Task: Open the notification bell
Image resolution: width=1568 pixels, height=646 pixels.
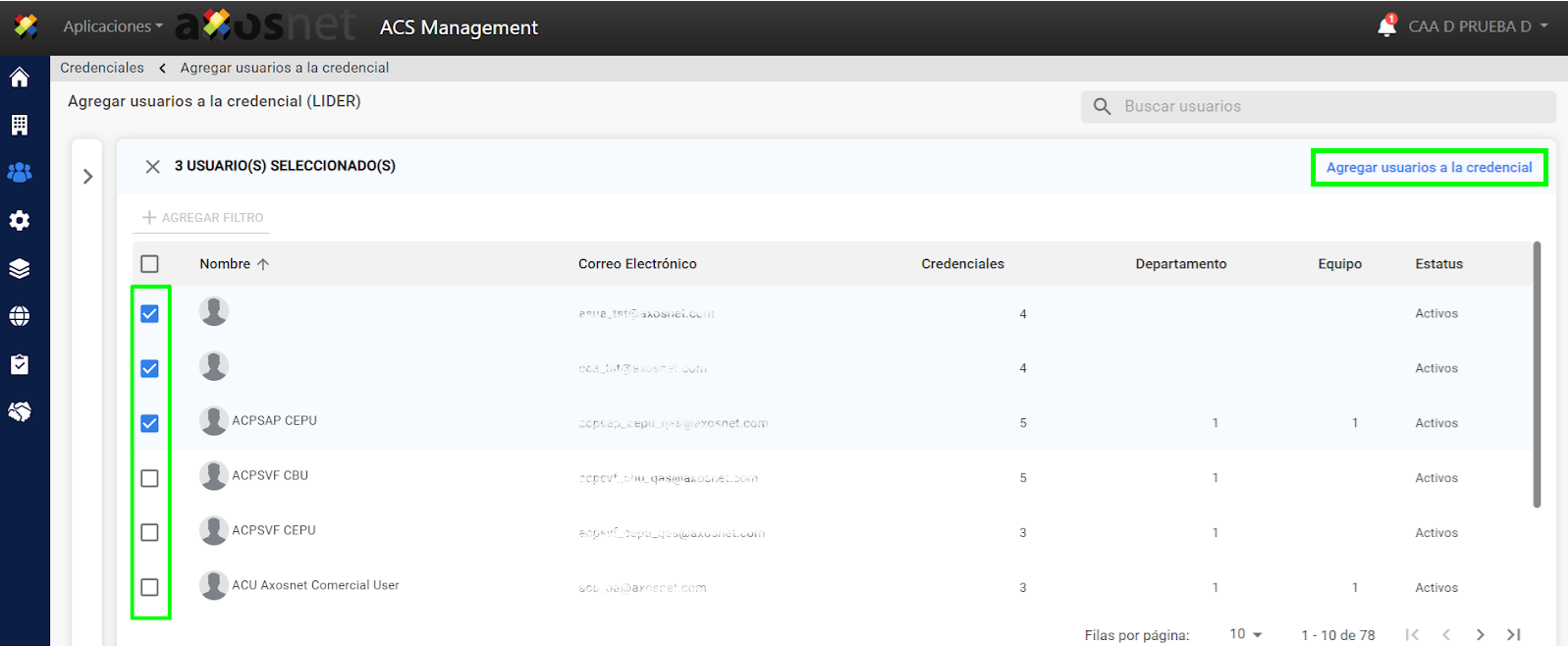Action: tap(1386, 27)
